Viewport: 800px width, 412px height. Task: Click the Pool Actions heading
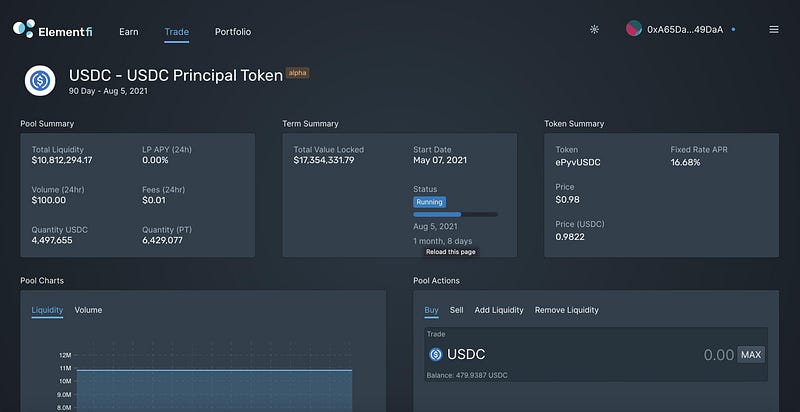(x=436, y=281)
